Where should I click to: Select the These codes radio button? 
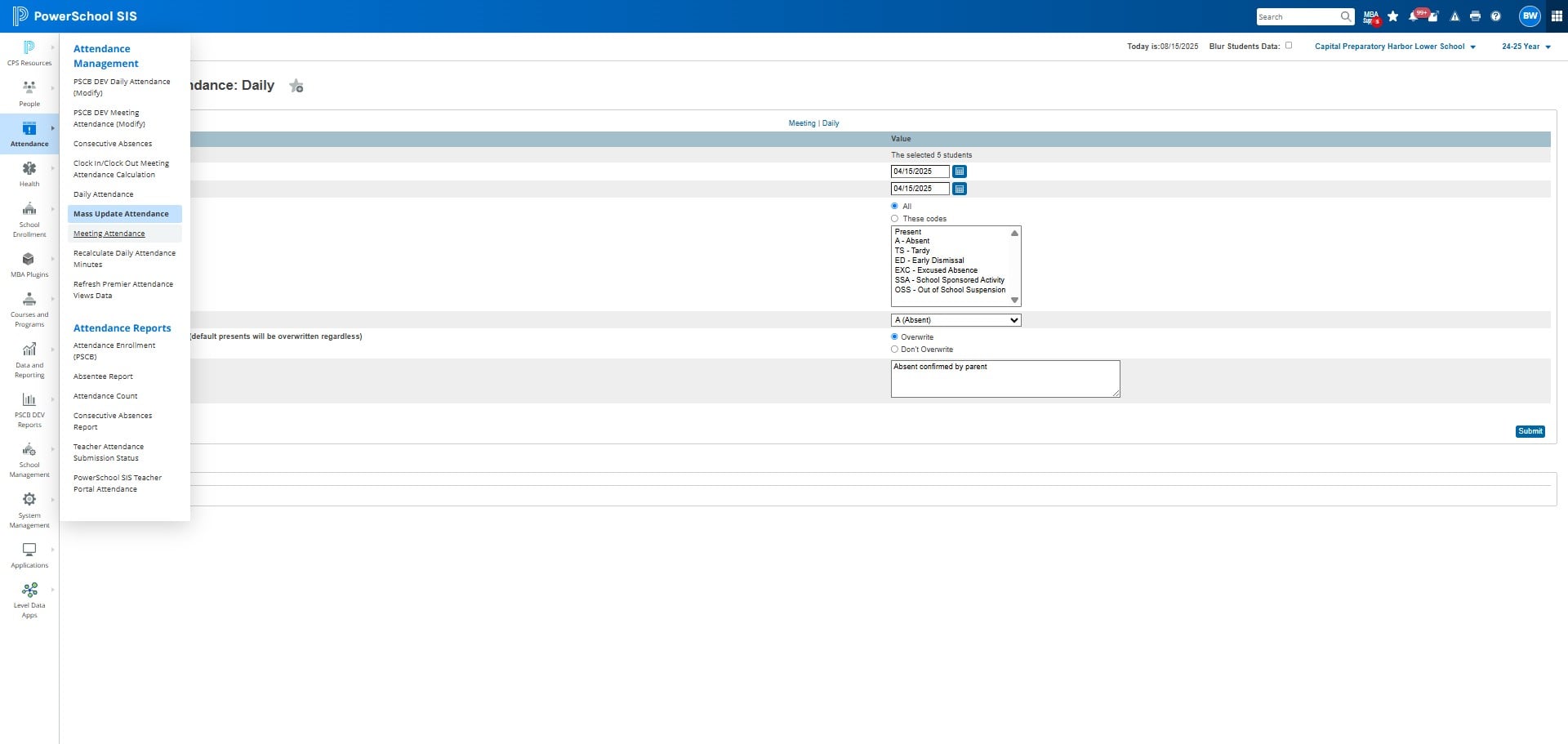point(894,219)
